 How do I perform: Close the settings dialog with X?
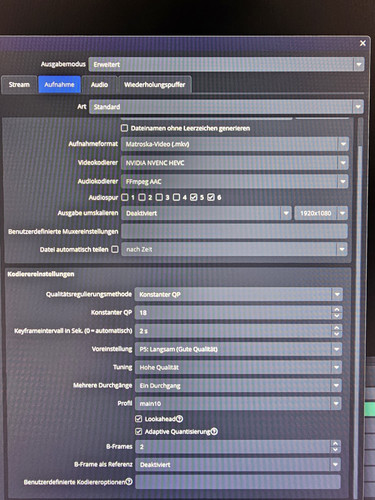[x=363, y=43]
